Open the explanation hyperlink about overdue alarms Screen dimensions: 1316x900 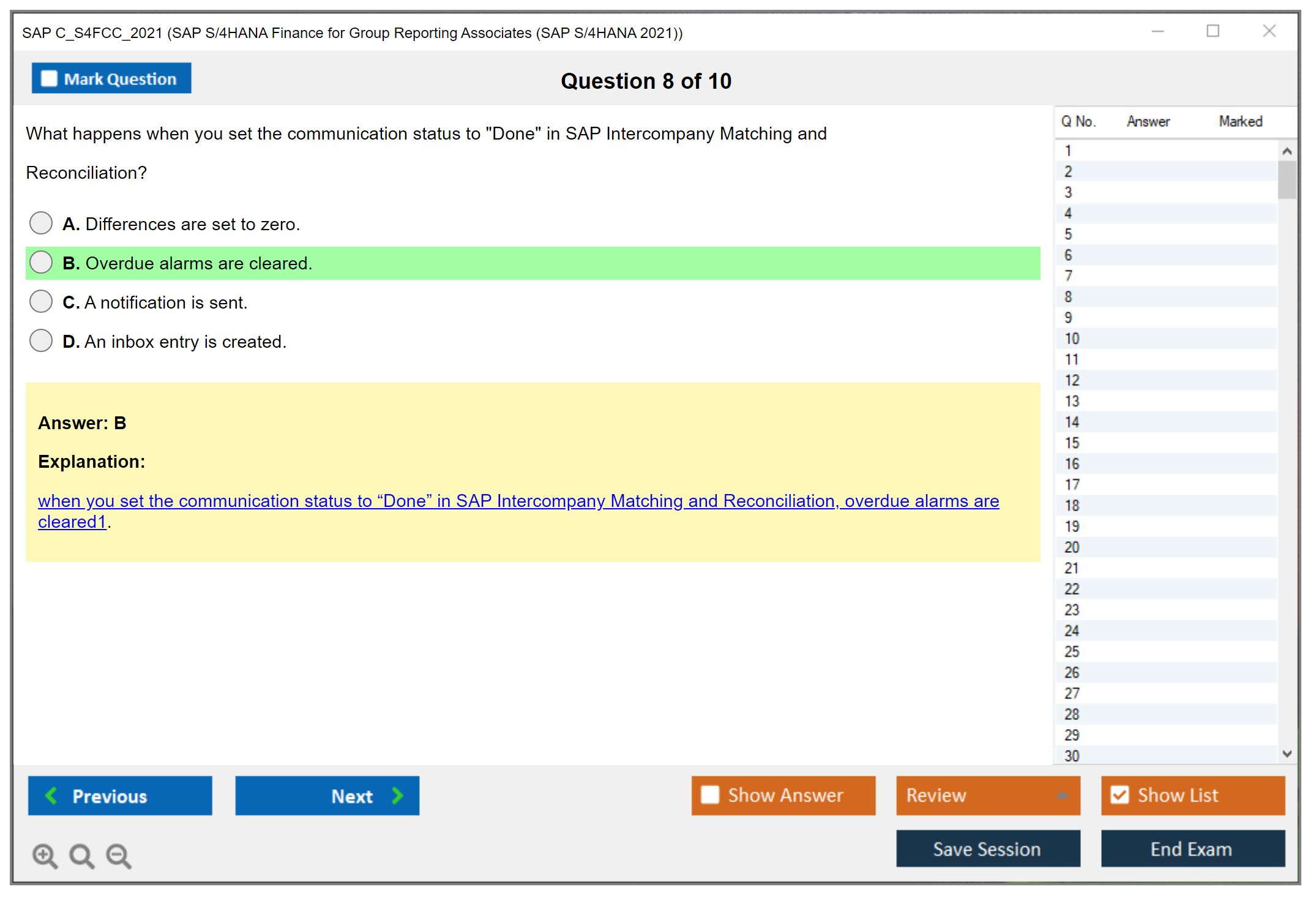[x=518, y=501]
